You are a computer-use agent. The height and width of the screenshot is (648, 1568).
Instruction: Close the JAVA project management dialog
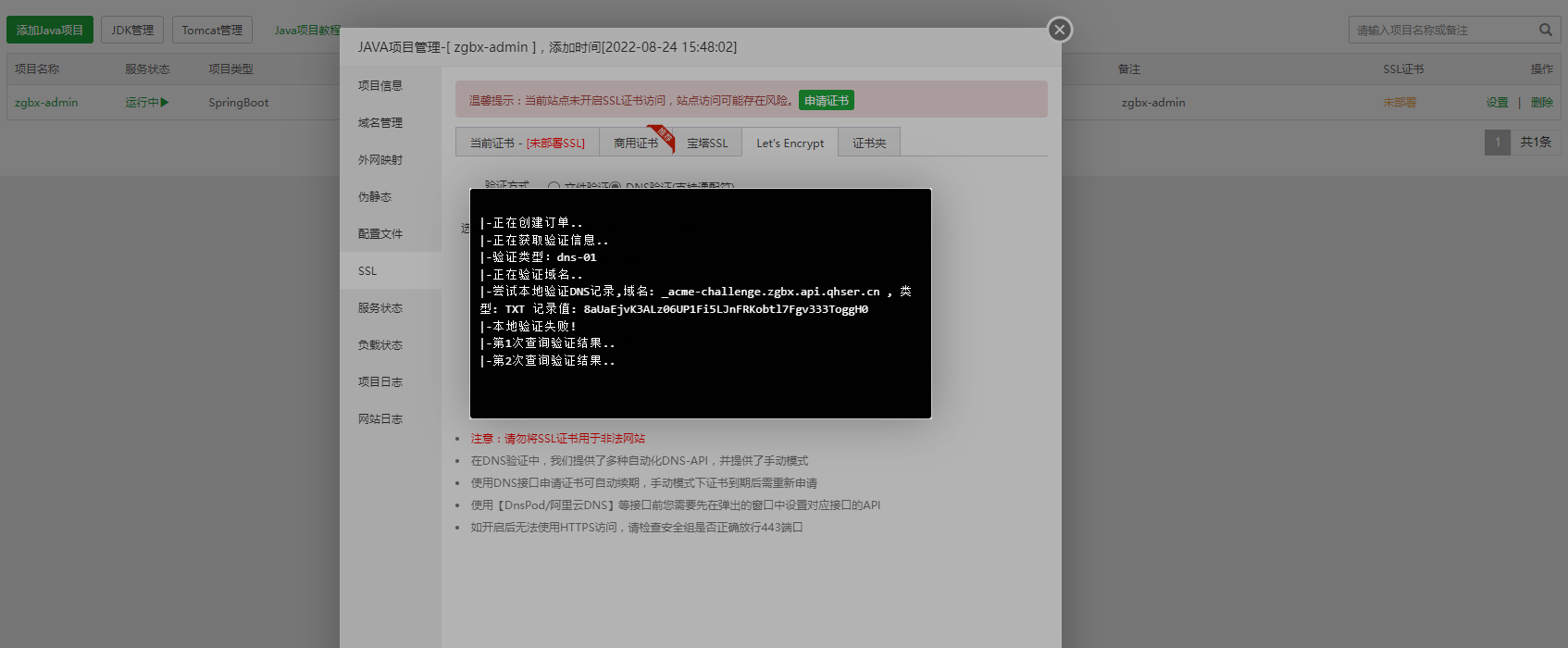coord(1060,30)
